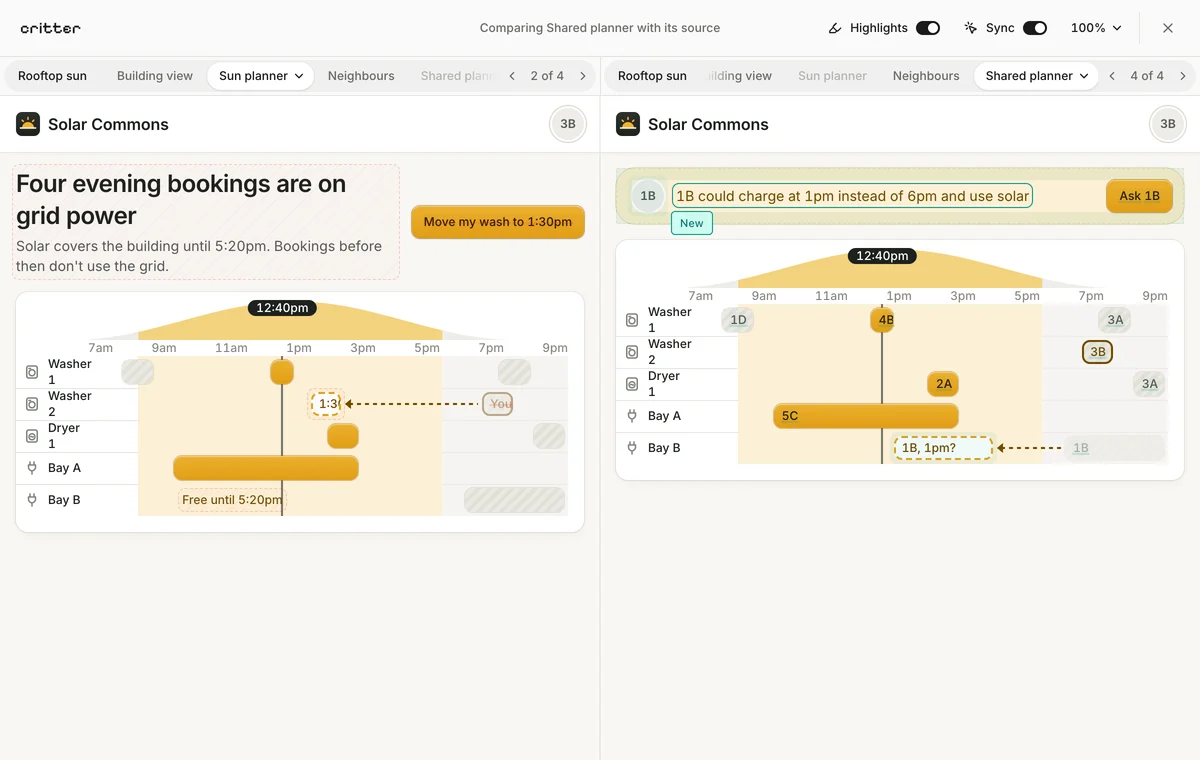1200x760 pixels.
Task: Click the Solar Commons sun logo in left pane
Action: tap(28, 124)
